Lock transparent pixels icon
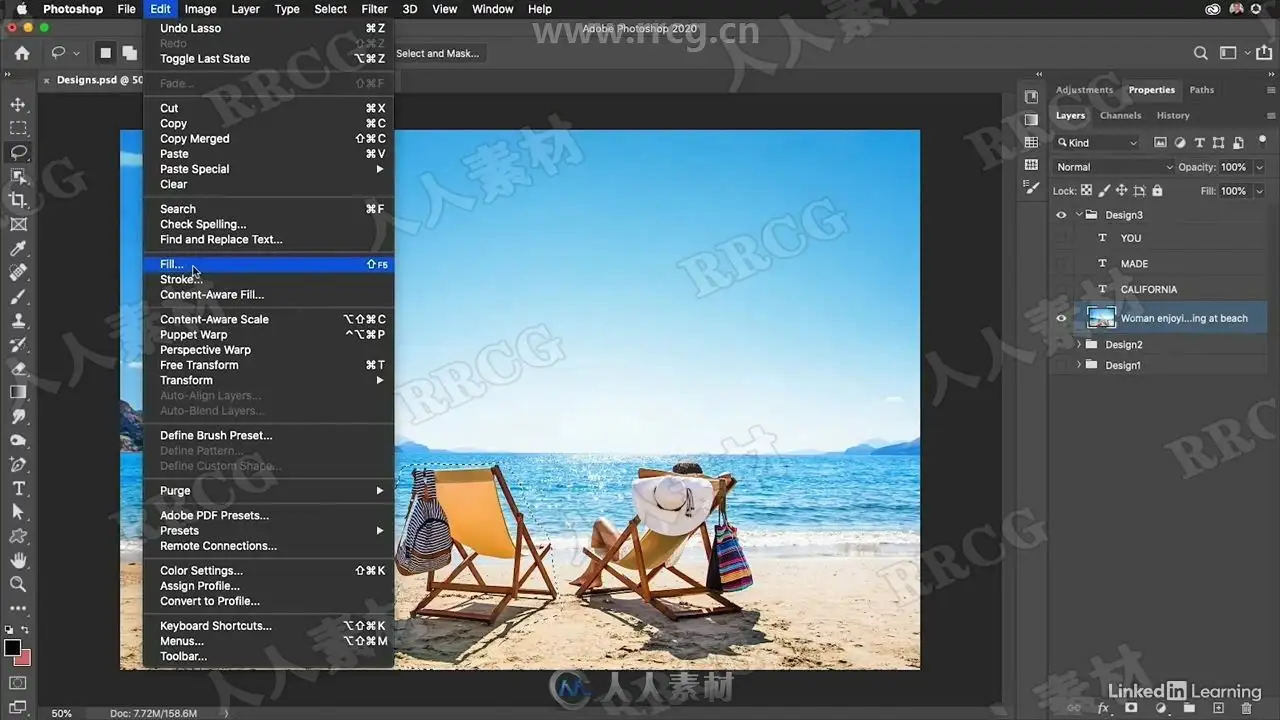The width and height of the screenshot is (1280, 720). [1086, 191]
